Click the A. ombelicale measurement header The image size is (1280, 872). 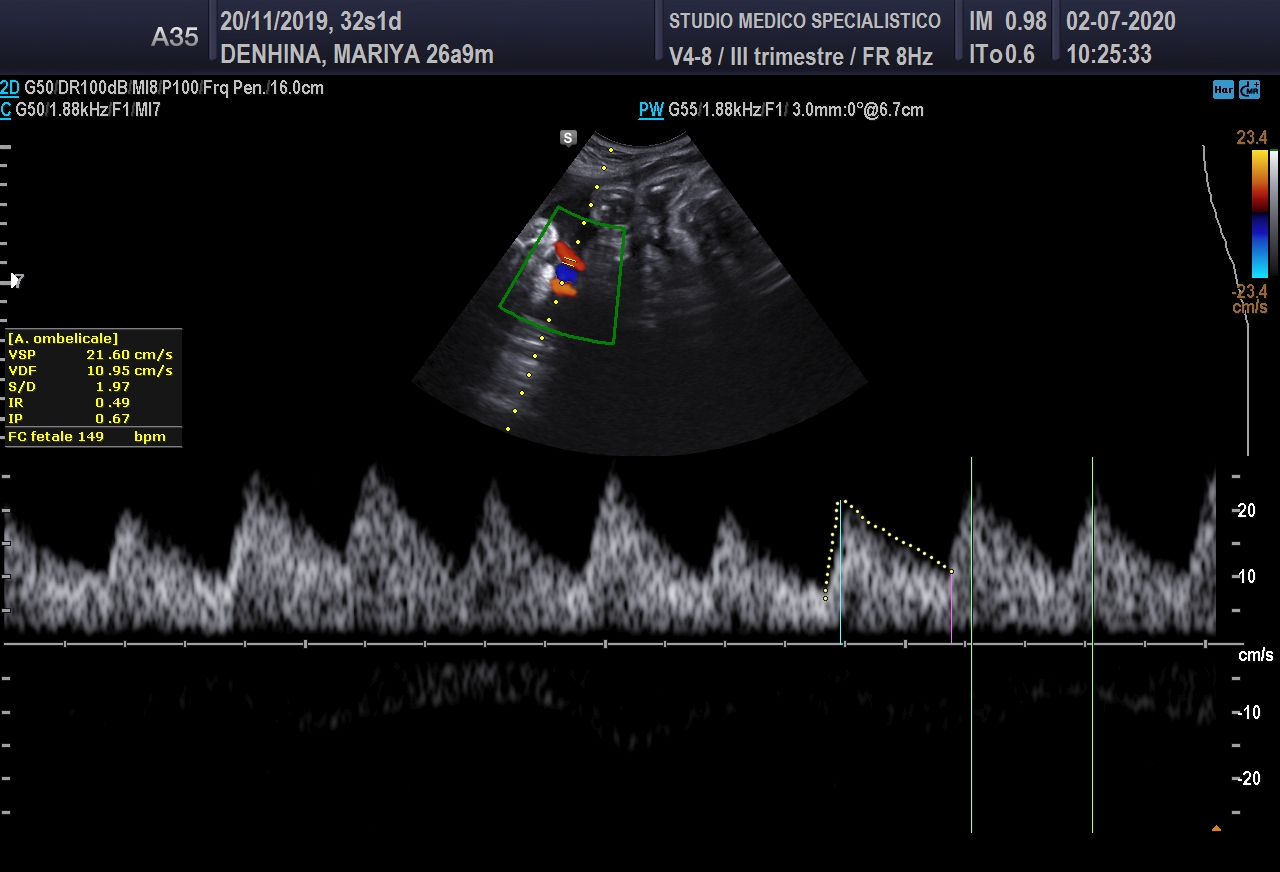coord(63,339)
